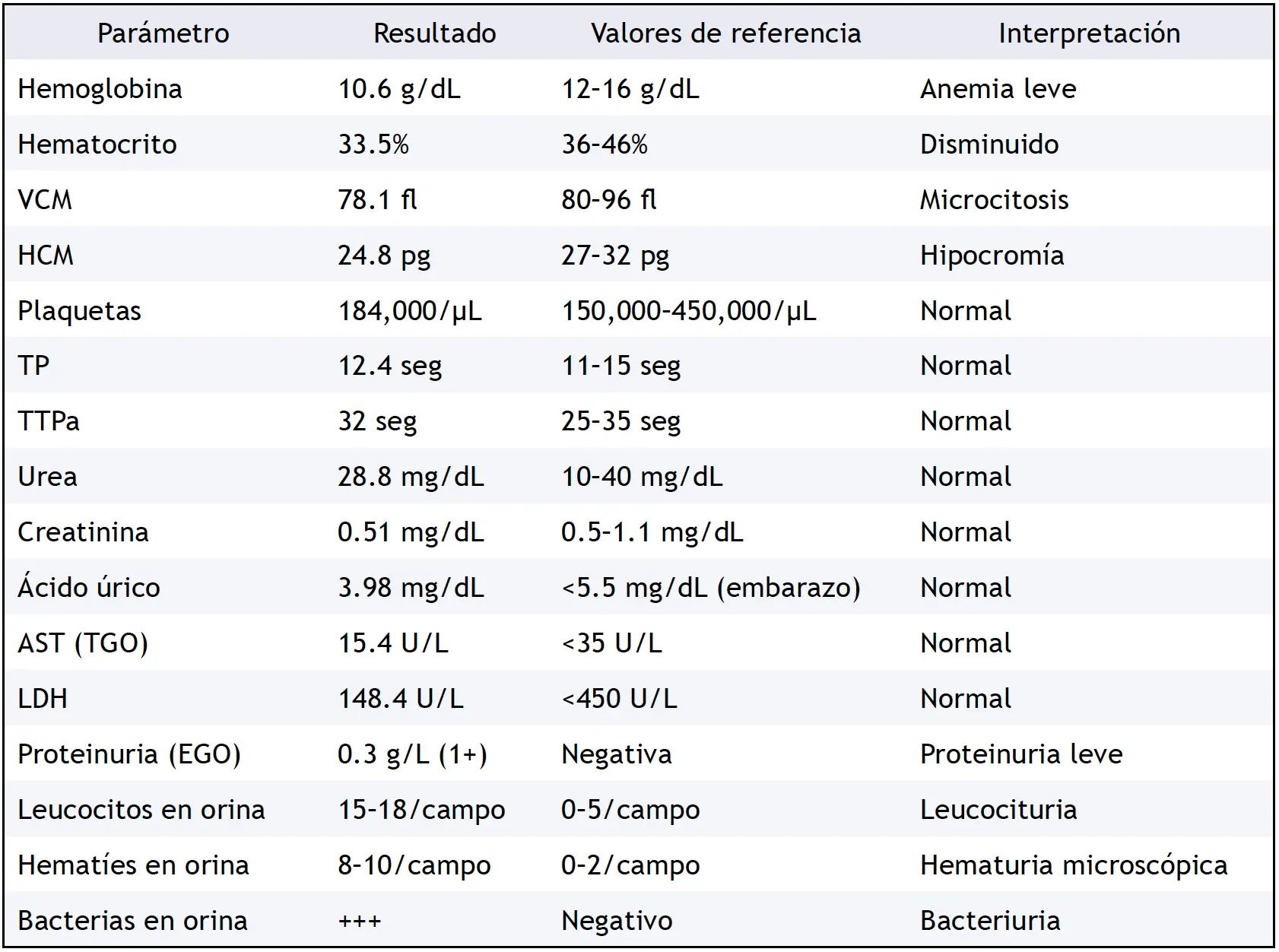The width and height of the screenshot is (1279, 952).
Task: Click the 10.6 g/dL hemoglobin result
Action: click(398, 89)
